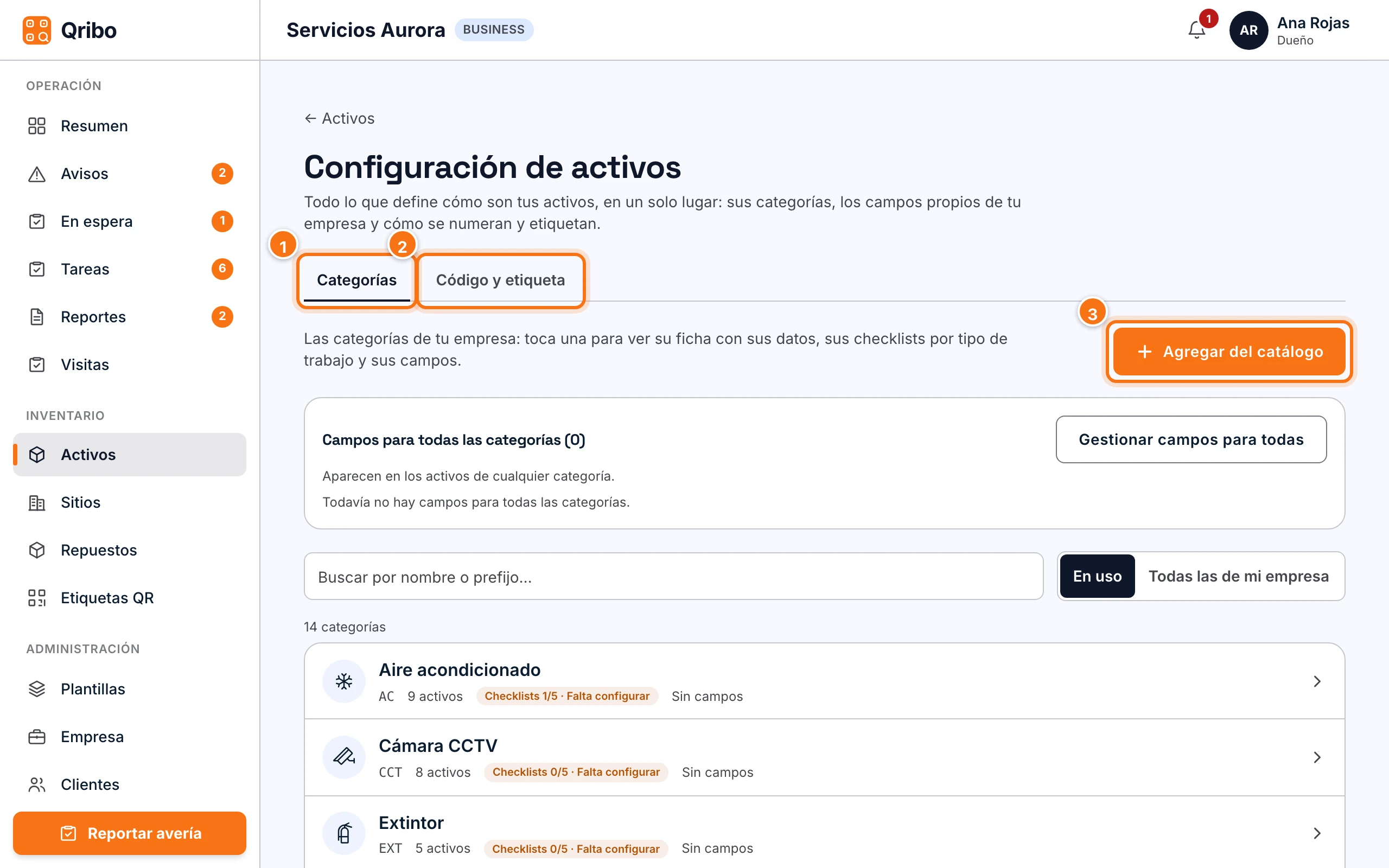
Task: Click the 9 activos count text
Action: click(x=435, y=697)
